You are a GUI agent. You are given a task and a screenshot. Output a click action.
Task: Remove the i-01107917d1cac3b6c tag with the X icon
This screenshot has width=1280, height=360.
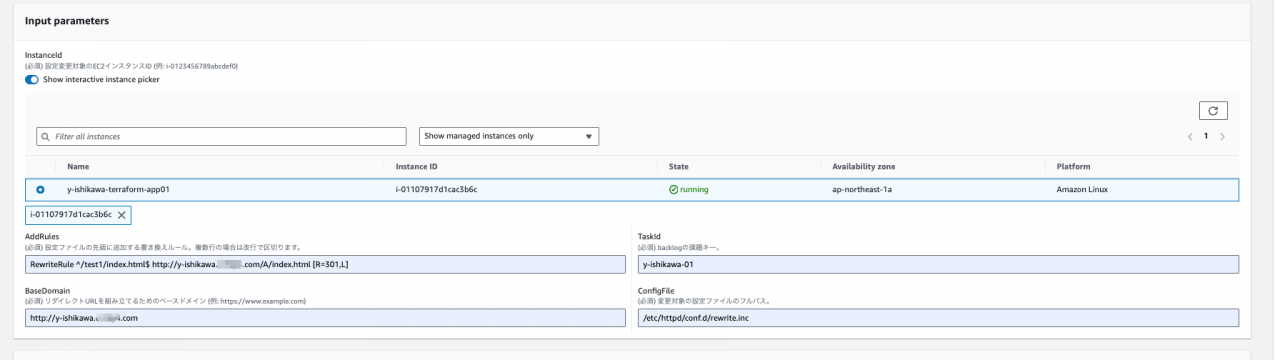click(122, 215)
